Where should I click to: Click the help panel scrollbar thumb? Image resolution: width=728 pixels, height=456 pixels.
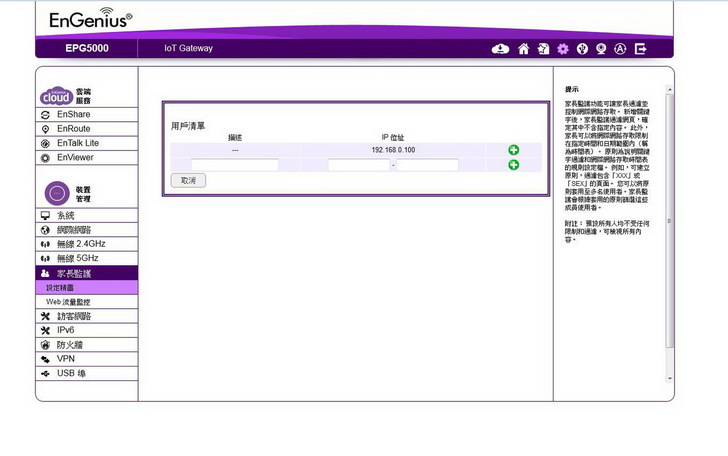click(x=670, y=221)
